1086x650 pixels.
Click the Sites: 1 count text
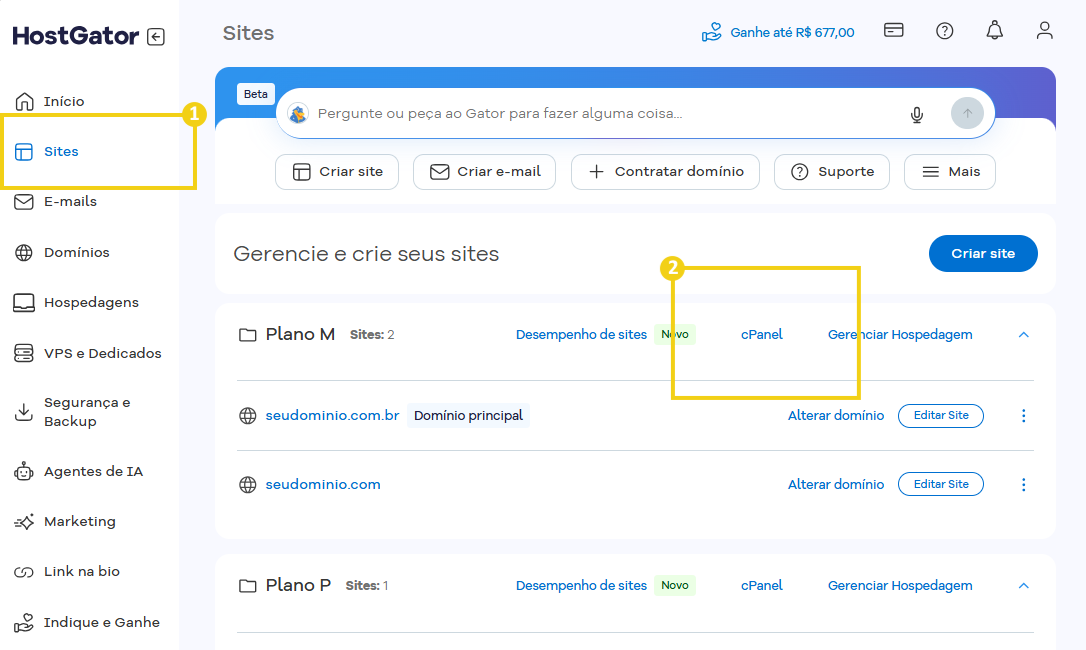tap(367, 586)
